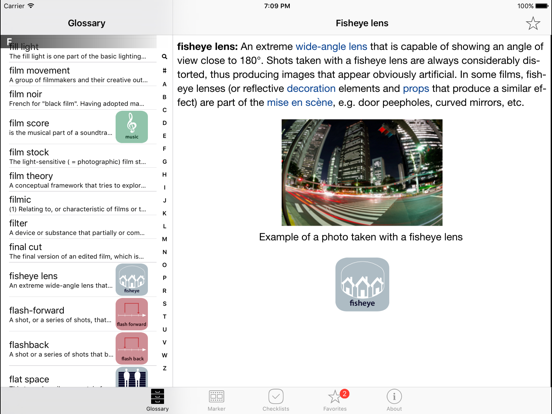Jump to letter B in the index
The width and height of the screenshot is (552, 414).
pyautogui.click(x=164, y=97)
